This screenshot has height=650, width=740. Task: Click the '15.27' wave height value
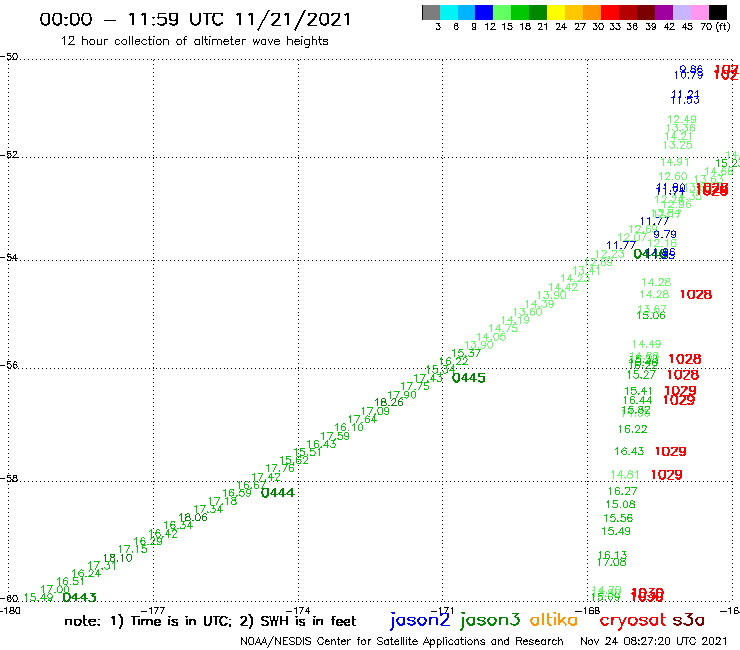click(x=641, y=375)
